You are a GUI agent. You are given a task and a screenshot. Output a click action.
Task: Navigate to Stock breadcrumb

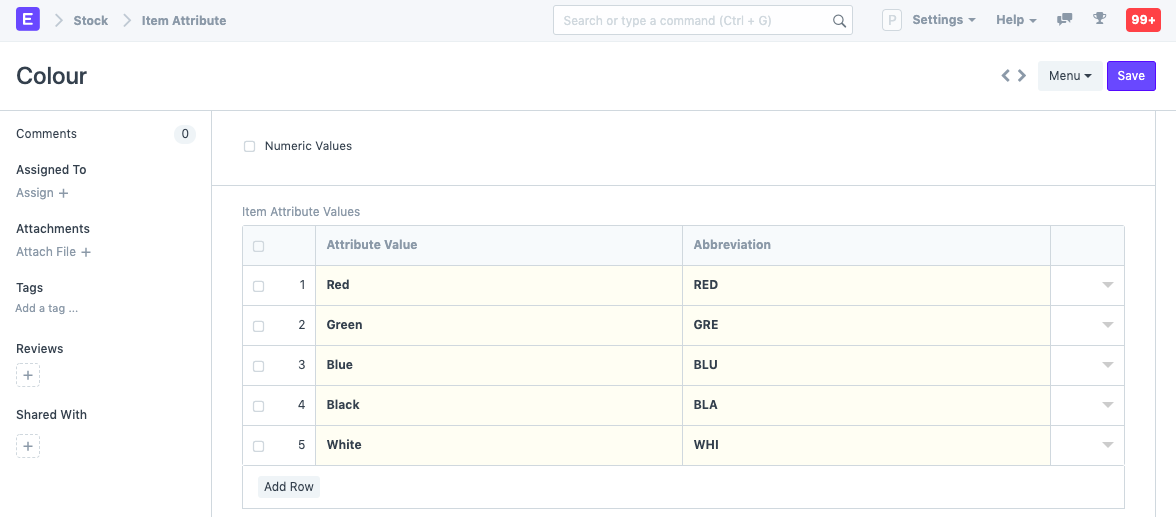[x=90, y=20]
